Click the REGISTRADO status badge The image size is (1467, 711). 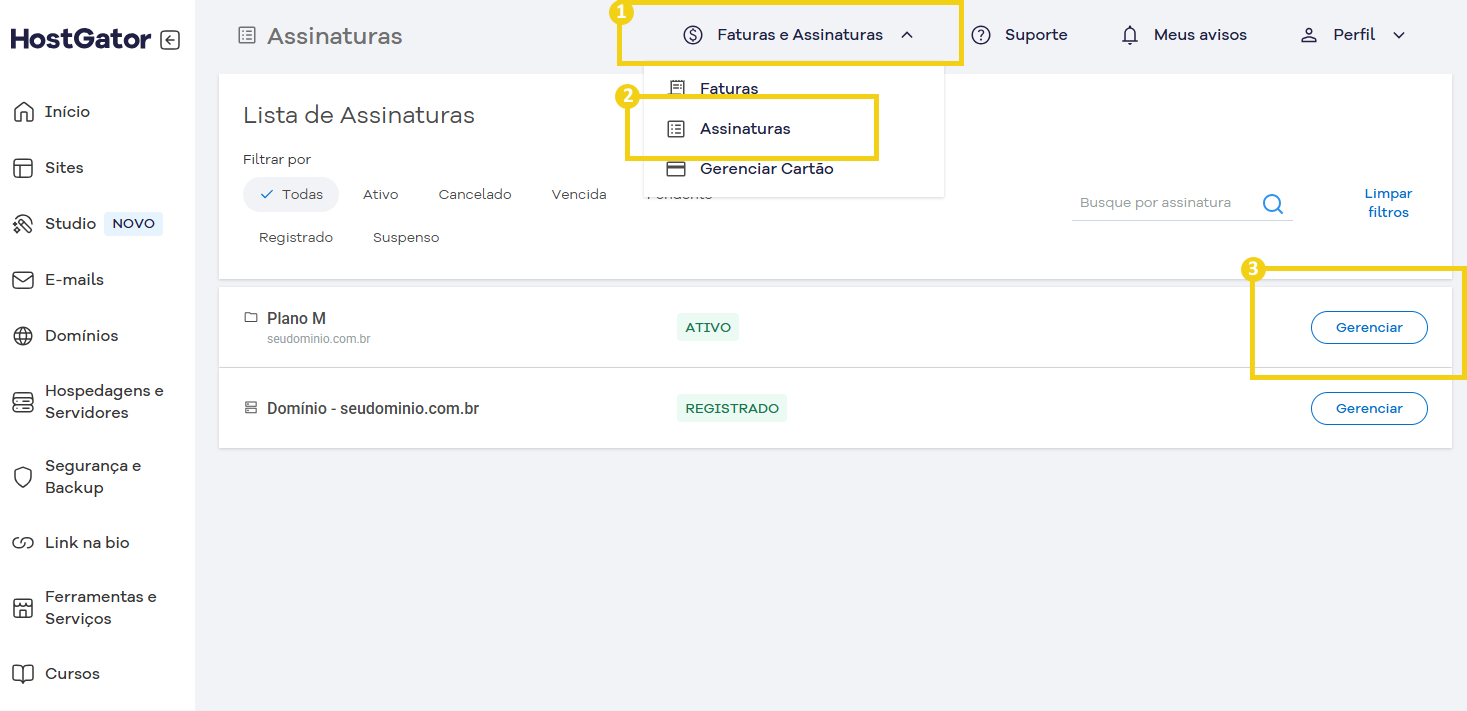coord(732,408)
